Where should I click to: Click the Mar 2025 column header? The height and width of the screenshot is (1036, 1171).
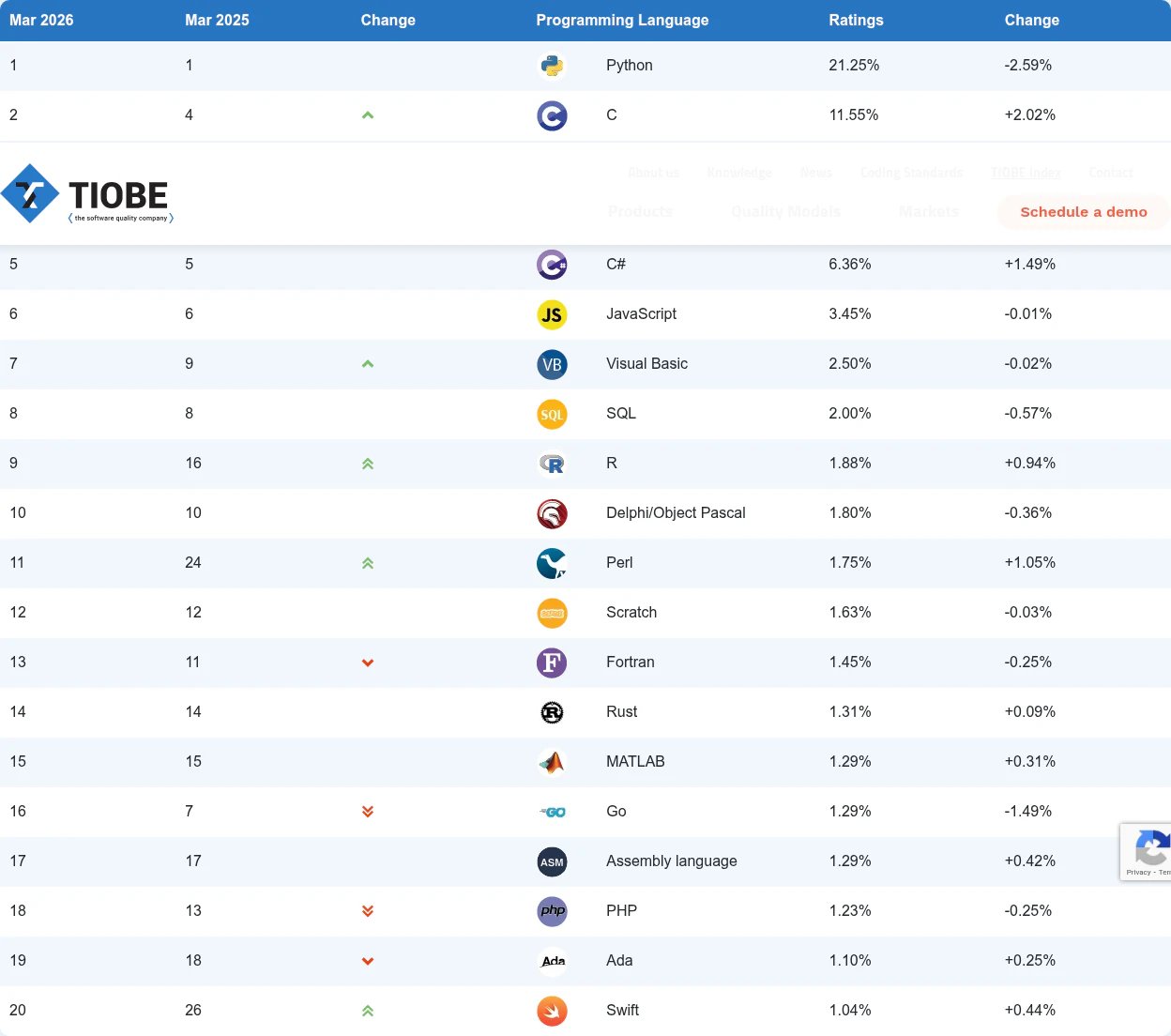(217, 20)
